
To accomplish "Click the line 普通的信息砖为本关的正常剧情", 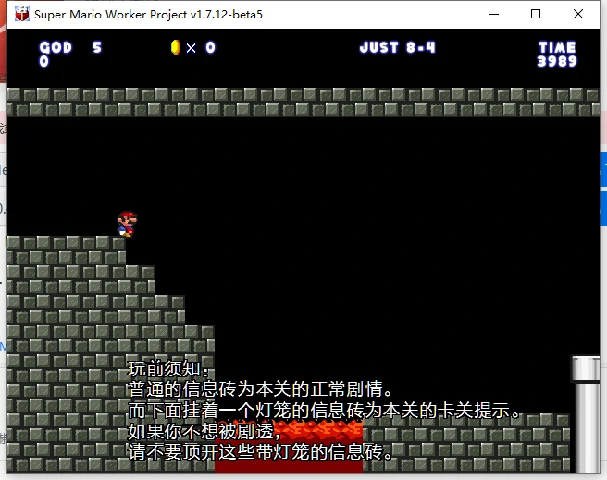I will click(260, 389).
